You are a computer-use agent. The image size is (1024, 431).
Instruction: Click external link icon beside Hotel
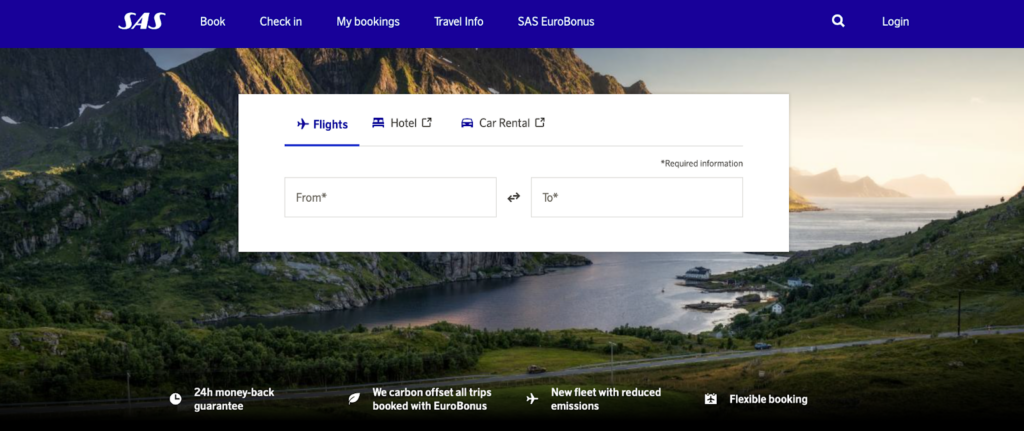pyautogui.click(x=427, y=123)
